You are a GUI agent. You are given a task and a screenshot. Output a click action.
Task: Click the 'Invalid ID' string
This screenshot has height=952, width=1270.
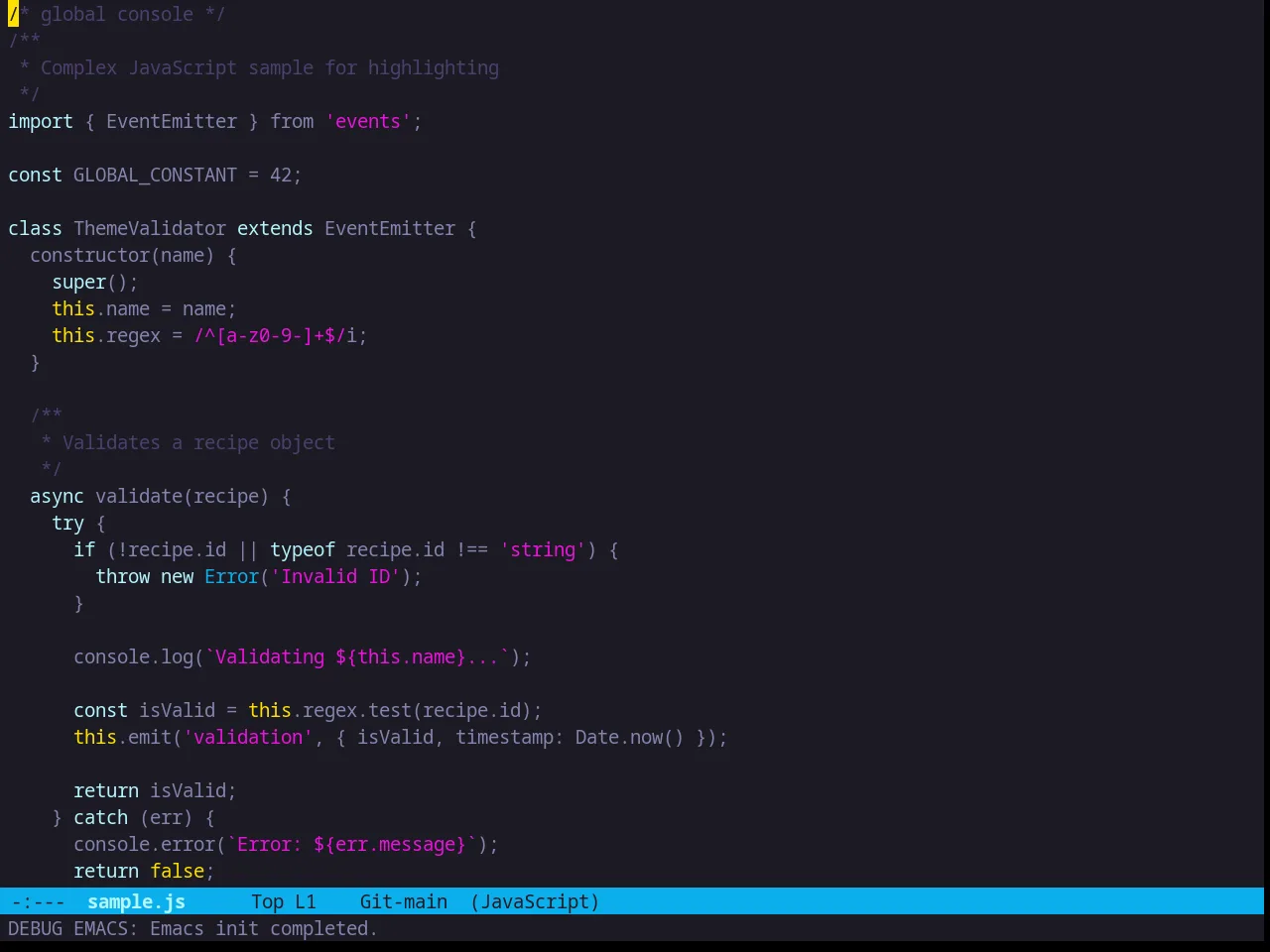[x=335, y=576]
